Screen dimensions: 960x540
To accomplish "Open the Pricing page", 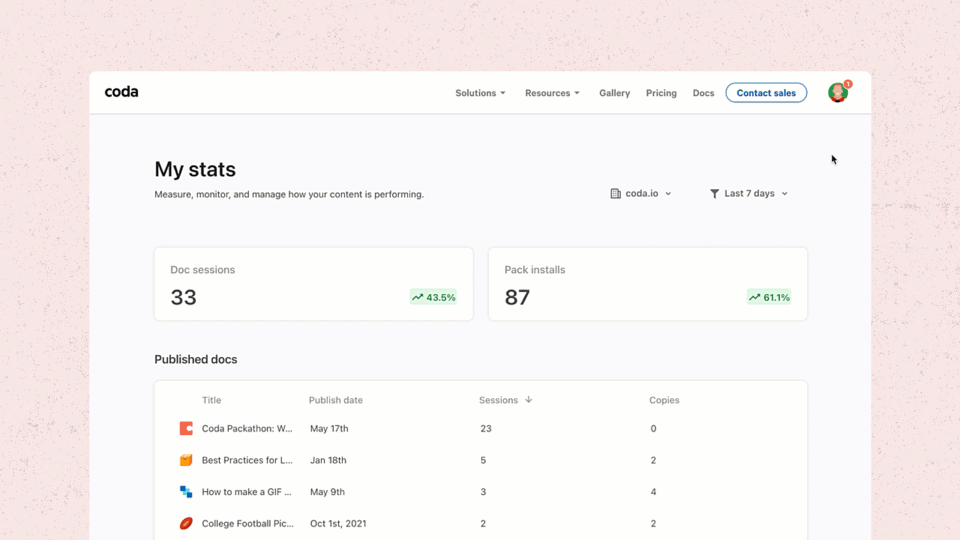I will (661, 93).
